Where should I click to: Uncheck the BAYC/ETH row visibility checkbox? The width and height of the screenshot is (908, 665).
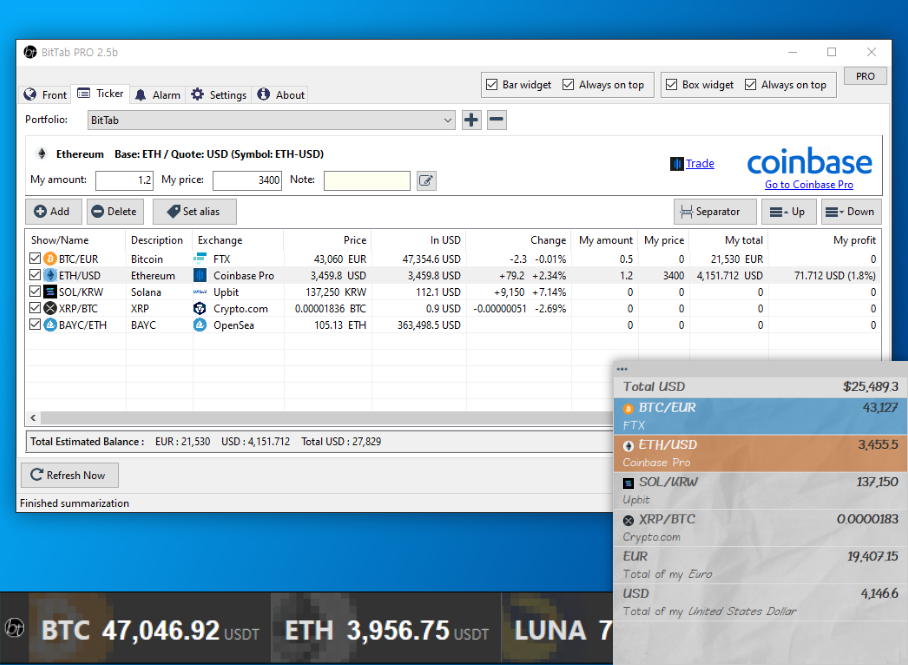[35, 324]
